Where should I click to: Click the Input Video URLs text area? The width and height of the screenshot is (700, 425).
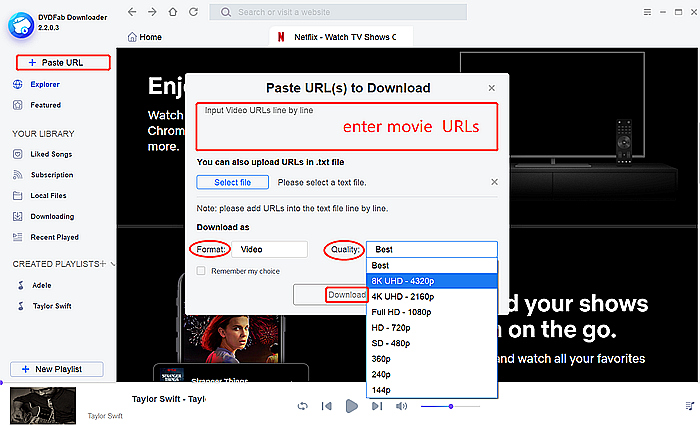(x=344, y=128)
